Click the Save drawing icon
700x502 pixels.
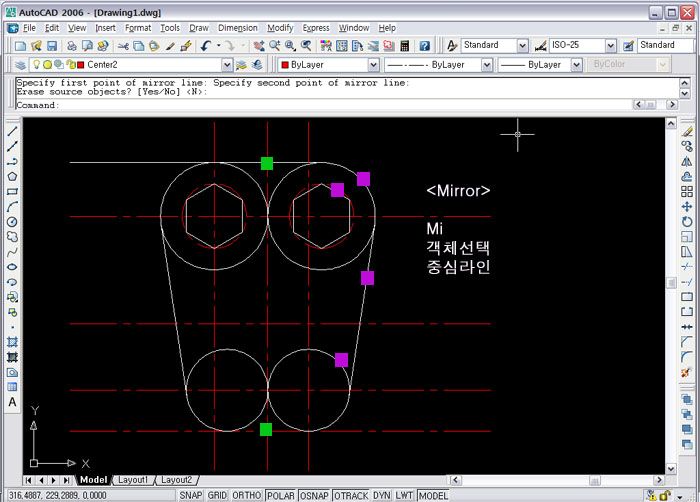52,46
